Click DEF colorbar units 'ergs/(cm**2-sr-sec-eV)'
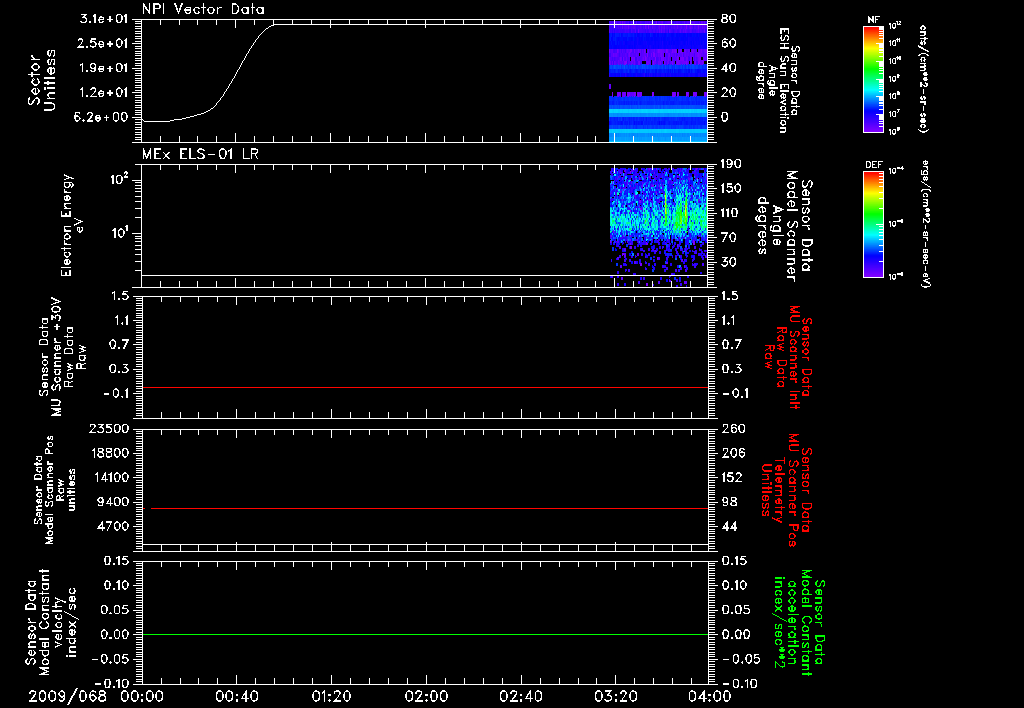This screenshot has height=708, width=1024. pyautogui.click(x=925, y=224)
